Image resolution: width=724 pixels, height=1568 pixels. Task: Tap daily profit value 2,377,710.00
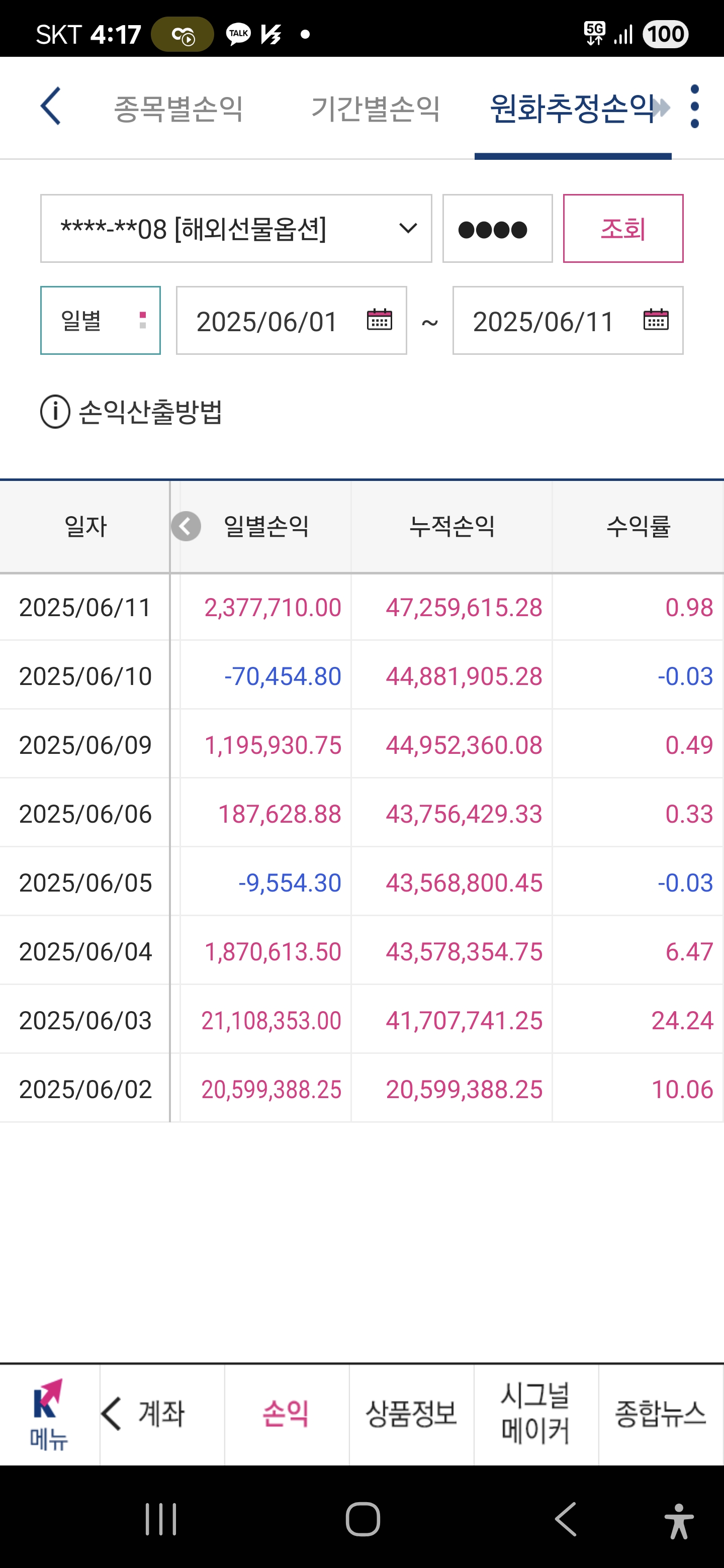(x=273, y=608)
